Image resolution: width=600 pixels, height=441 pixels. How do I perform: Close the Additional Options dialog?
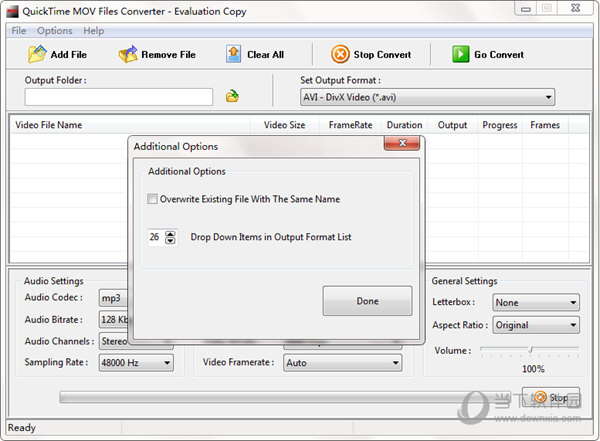click(x=402, y=143)
